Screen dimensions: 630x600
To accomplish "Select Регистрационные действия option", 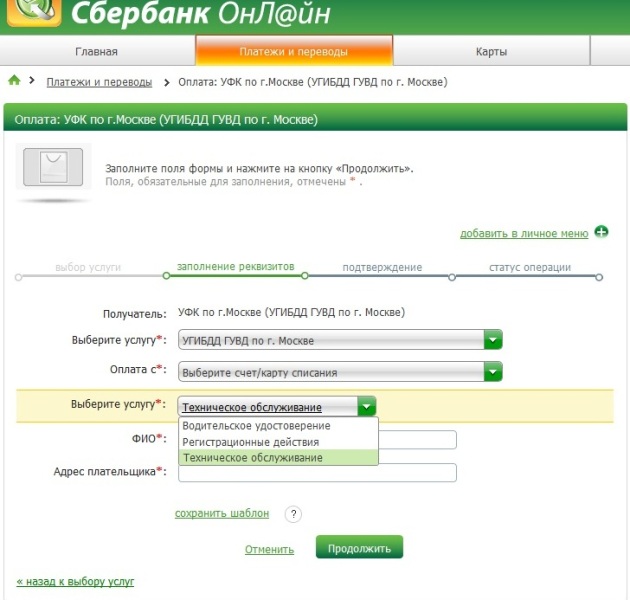I will [278, 442].
